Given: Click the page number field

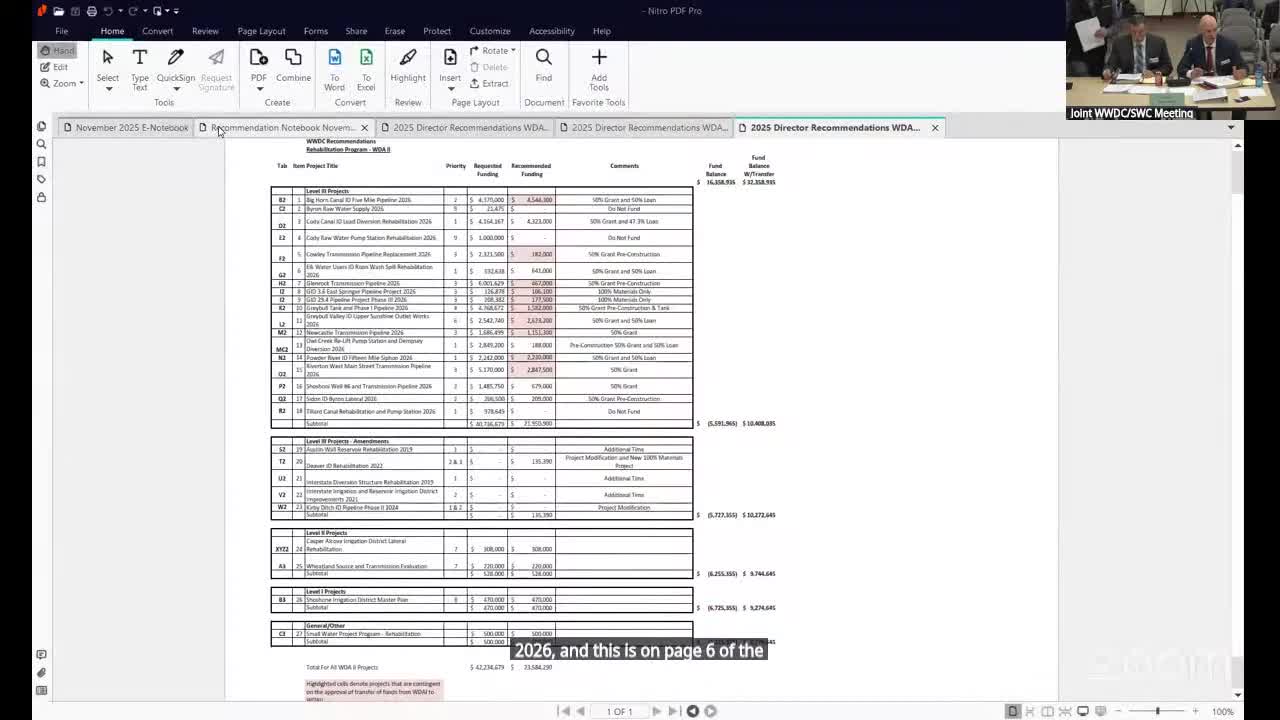Looking at the screenshot, I should [619, 711].
